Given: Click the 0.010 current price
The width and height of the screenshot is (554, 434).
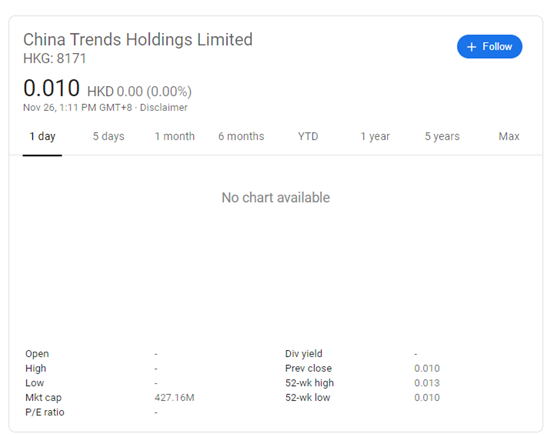Looking at the screenshot, I should pos(52,88).
